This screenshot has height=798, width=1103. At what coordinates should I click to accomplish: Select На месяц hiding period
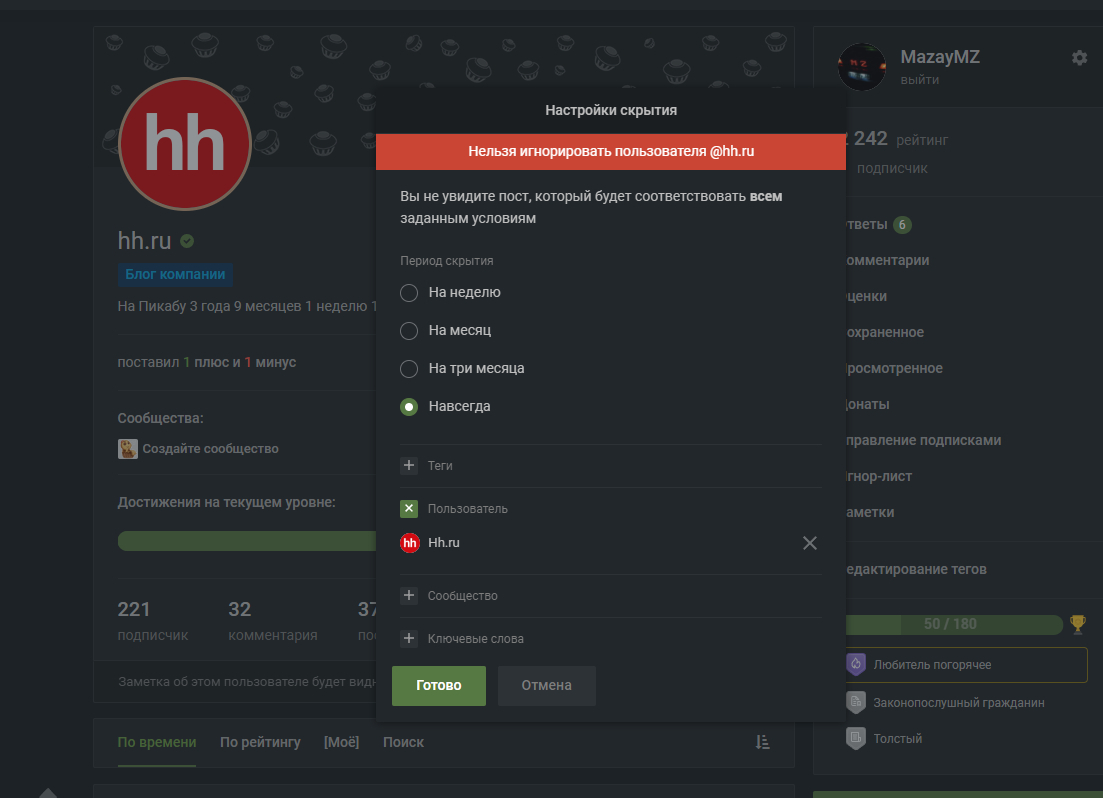click(409, 330)
